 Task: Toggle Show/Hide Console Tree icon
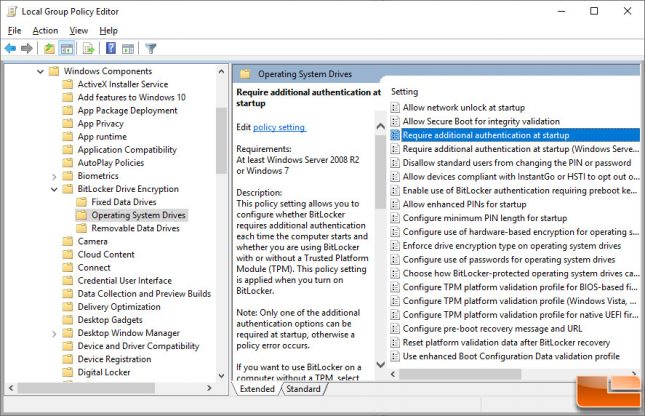(x=67, y=49)
